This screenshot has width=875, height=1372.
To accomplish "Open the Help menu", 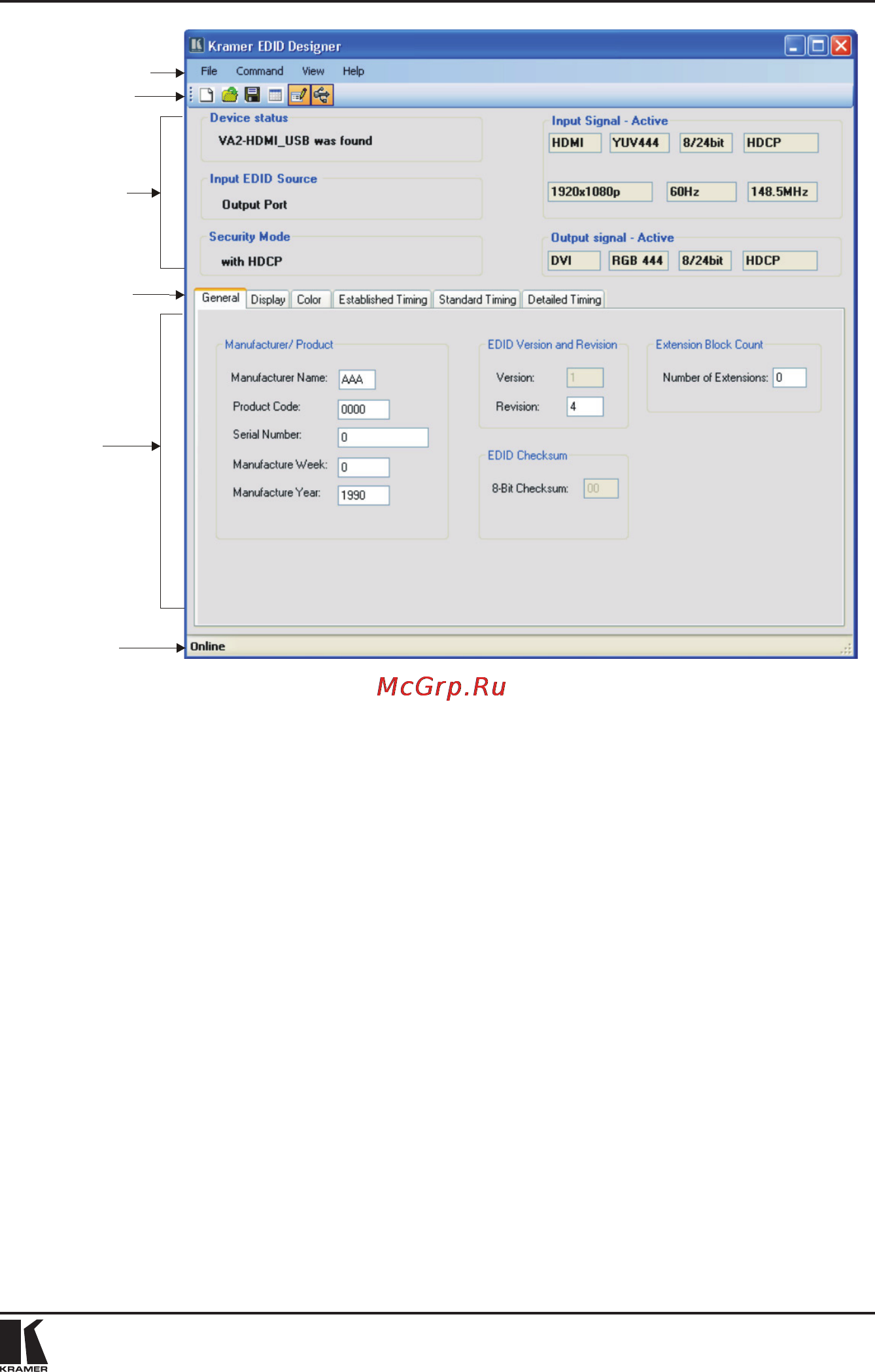I will (x=353, y=71).
